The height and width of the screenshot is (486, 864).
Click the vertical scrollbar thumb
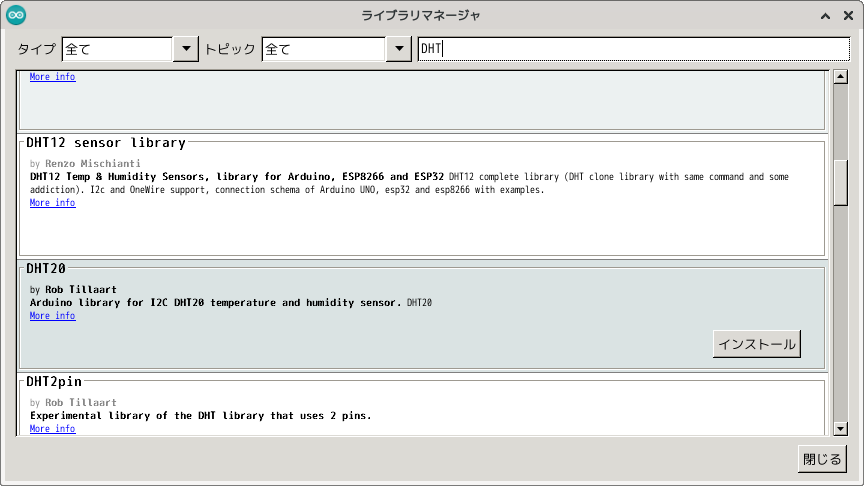point(840,183)
